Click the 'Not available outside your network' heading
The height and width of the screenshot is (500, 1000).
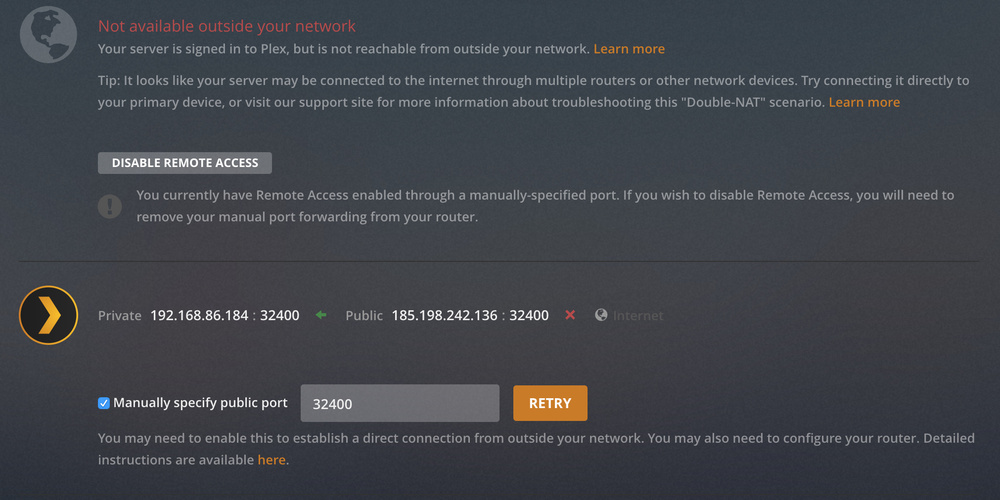point(227,26)
